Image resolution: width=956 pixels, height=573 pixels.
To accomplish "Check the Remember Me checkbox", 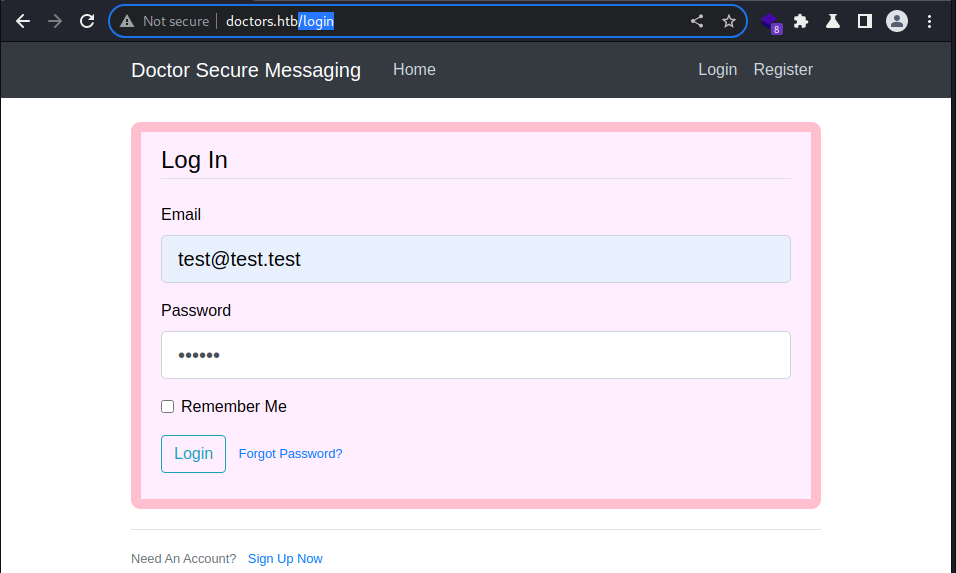I will pos(168,407).
